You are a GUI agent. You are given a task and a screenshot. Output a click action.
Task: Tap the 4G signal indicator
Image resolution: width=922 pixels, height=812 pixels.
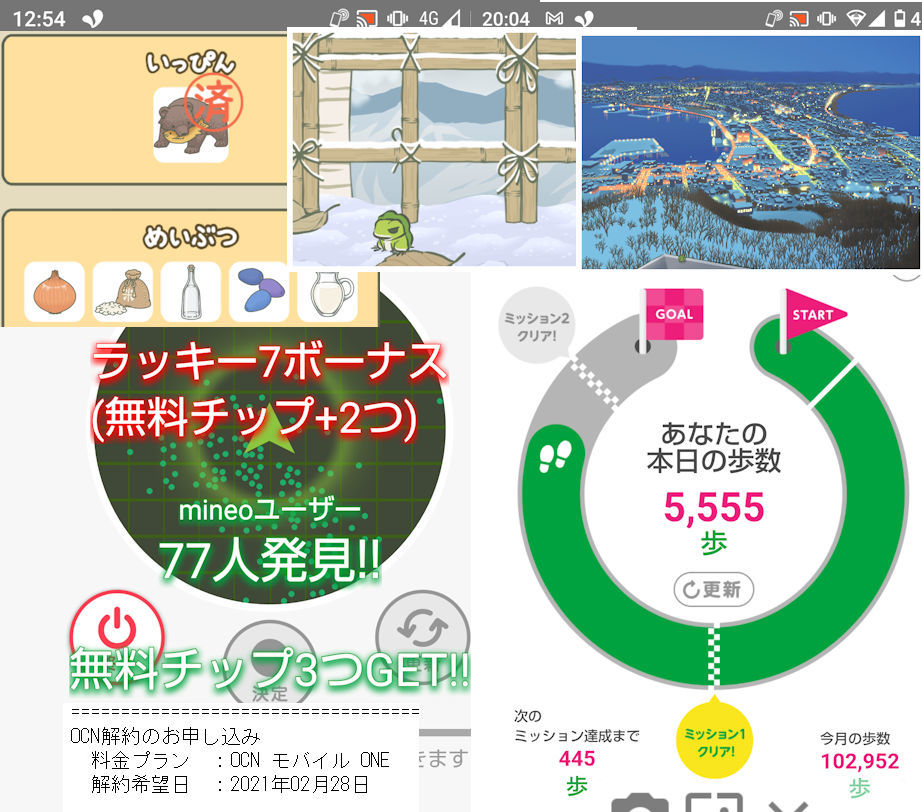point(439,18)
